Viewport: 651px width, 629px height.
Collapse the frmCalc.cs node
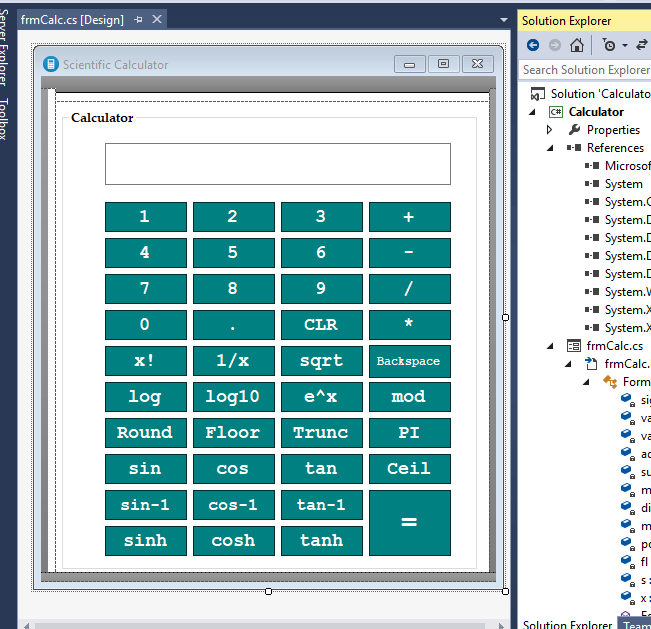pos(550,346)
